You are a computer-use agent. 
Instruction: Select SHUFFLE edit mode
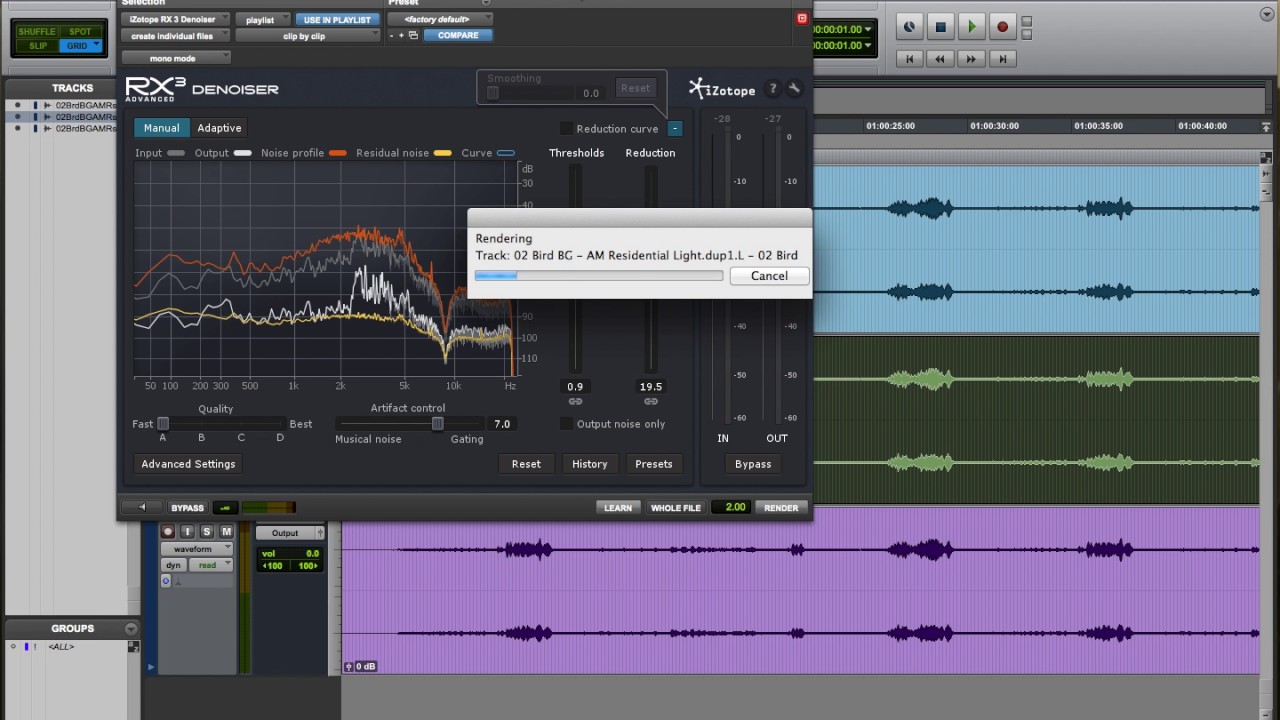(37, 32)
